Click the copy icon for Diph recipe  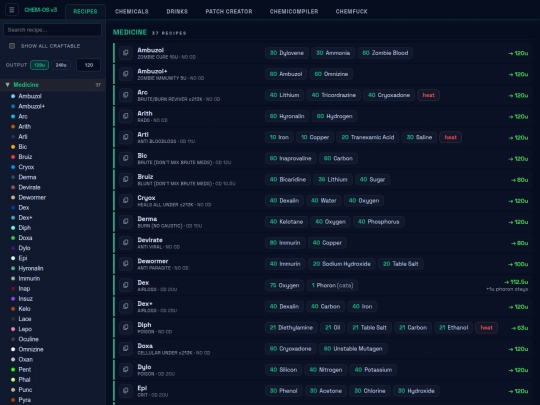[x=126, y=327]
